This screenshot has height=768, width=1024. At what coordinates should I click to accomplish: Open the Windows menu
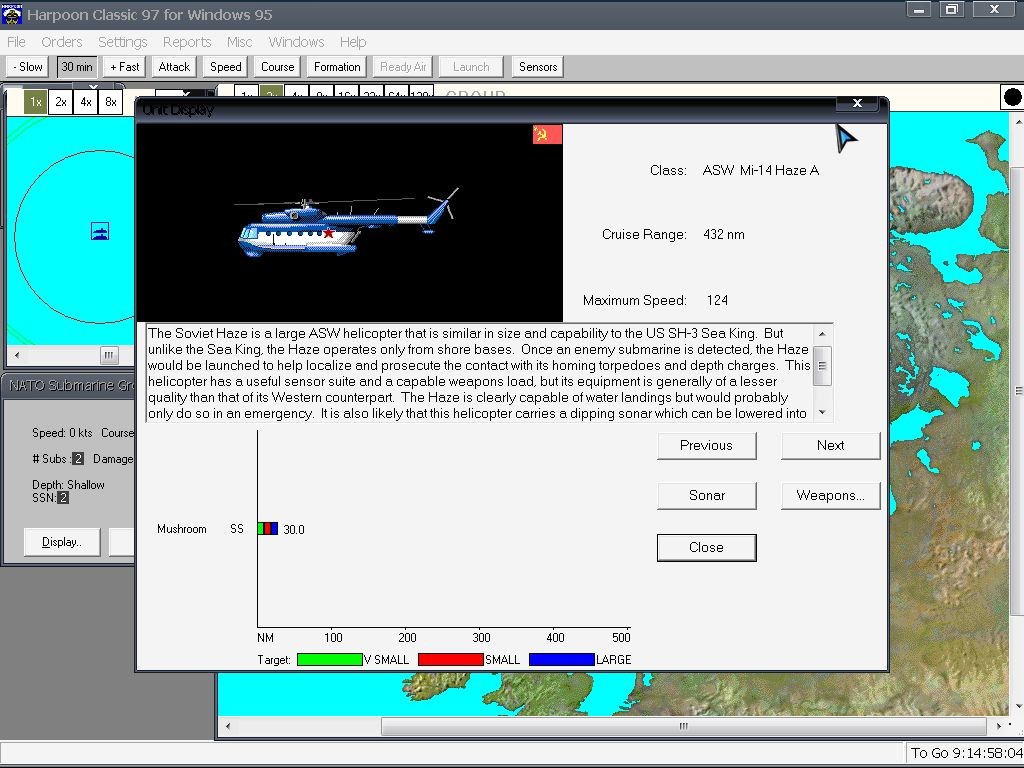pos(296,42)
